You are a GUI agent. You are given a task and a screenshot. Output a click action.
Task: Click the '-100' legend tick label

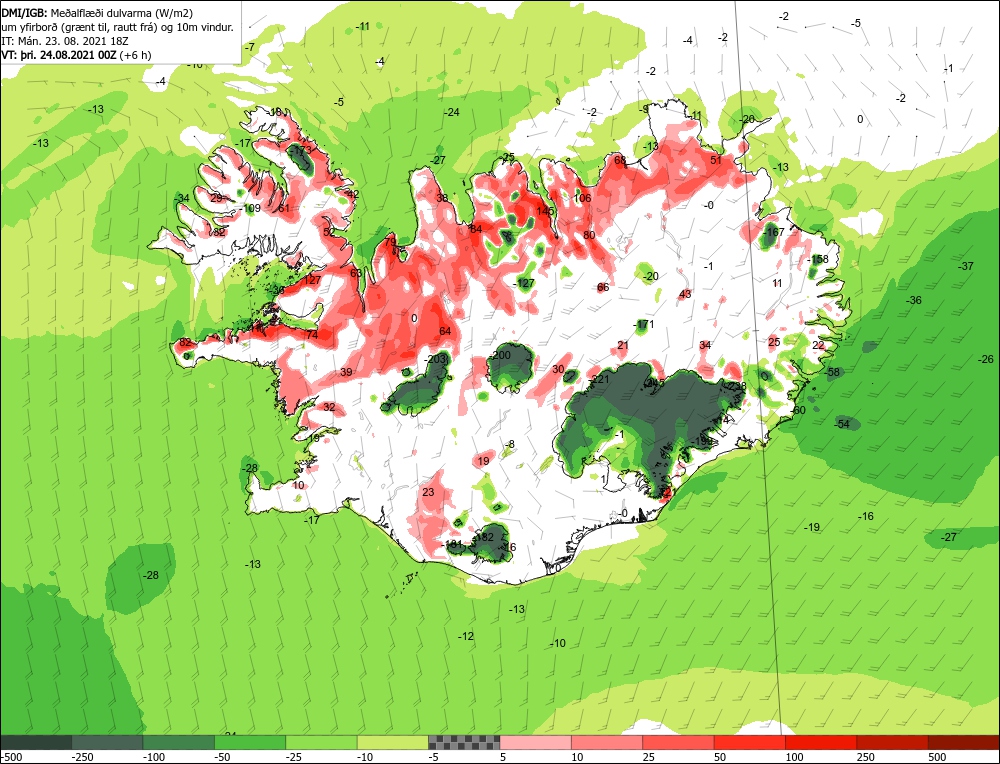(x=154, y=757)
